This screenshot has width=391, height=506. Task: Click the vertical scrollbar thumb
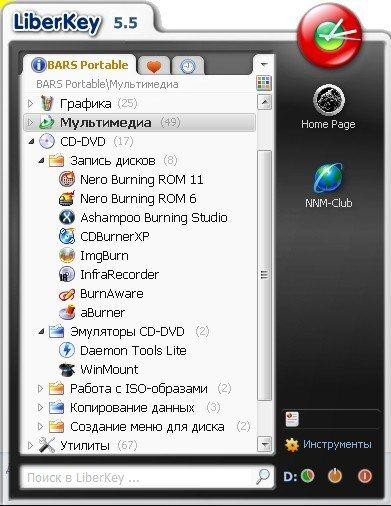coord(265,275)
